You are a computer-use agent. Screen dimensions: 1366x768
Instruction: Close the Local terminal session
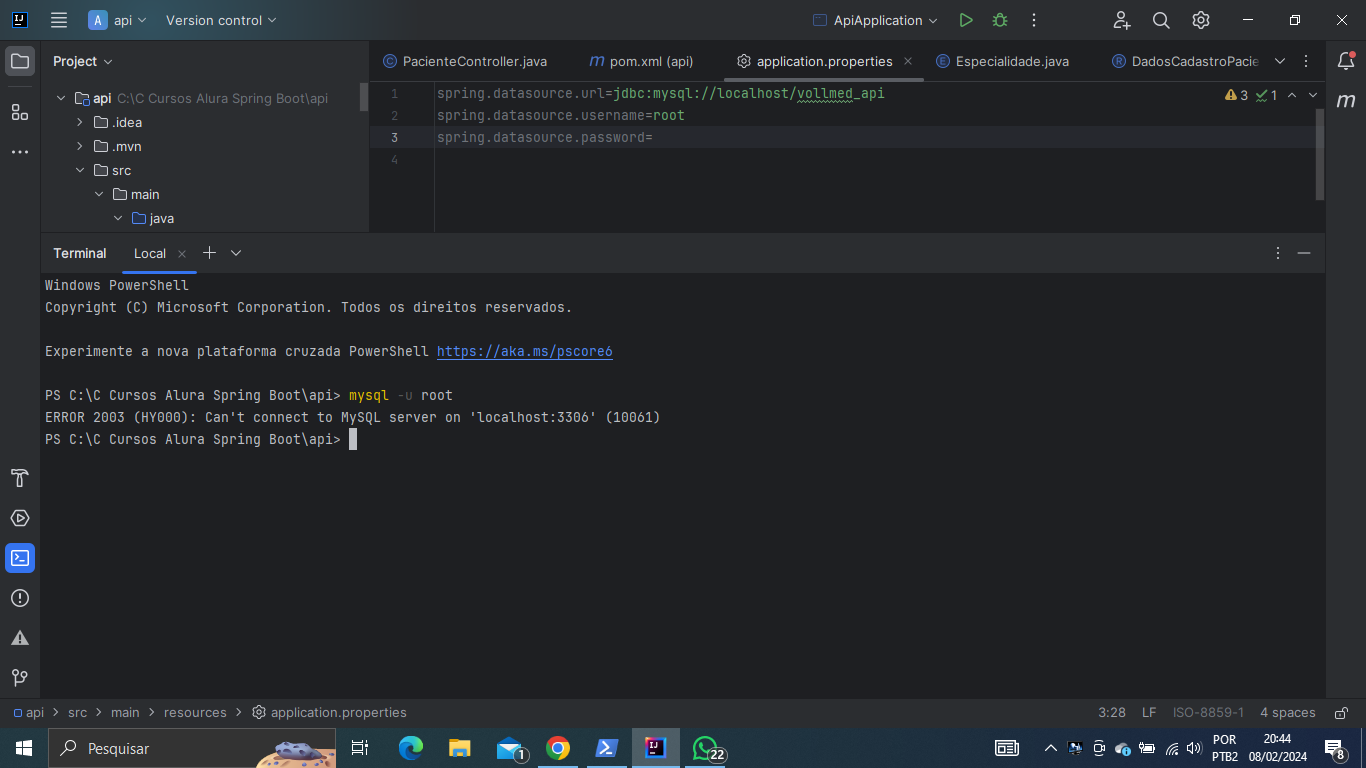[182, 254]
